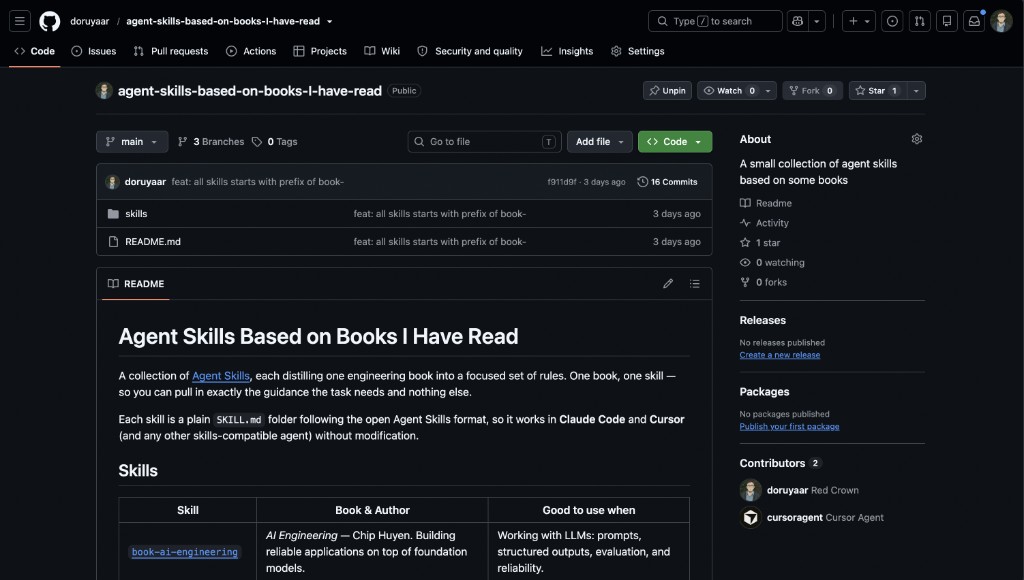Open commit hash f911d9f
This screenshot has height=580, width=1024.
click(x=562, y=182)
